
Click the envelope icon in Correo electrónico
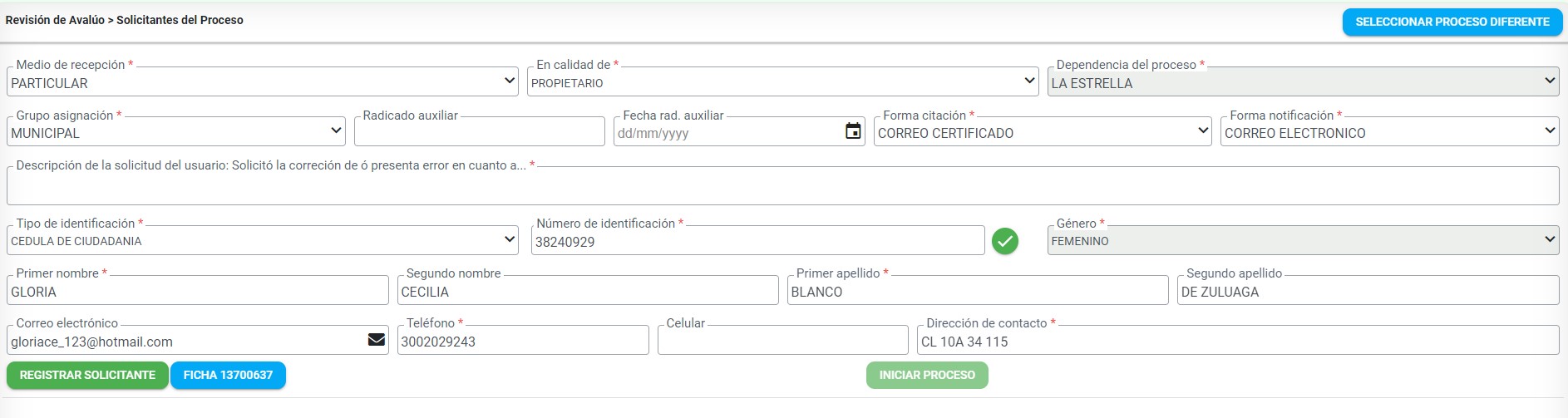coord(377,340)
